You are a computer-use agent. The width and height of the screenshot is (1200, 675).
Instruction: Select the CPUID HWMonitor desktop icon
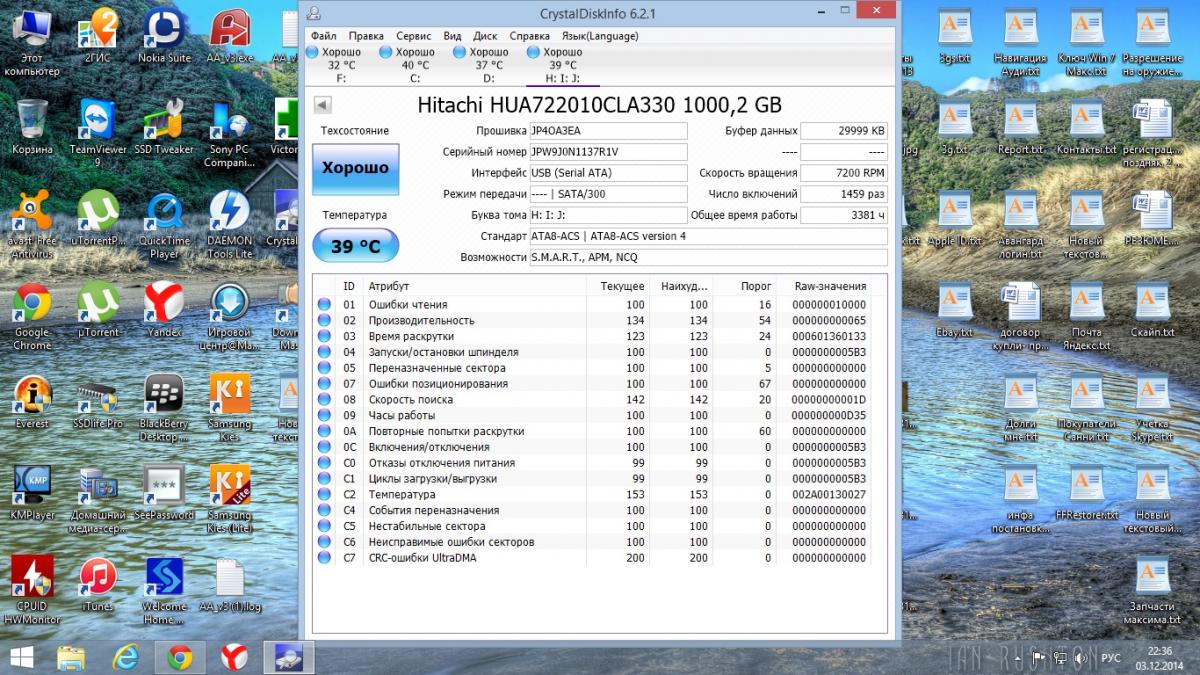(x=32, y=591)
